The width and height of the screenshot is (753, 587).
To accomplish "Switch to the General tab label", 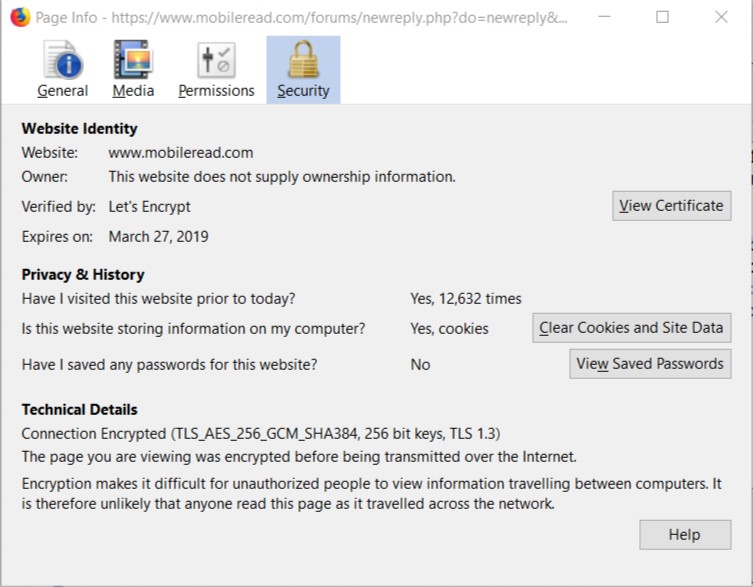I will [x=62, y=91].
